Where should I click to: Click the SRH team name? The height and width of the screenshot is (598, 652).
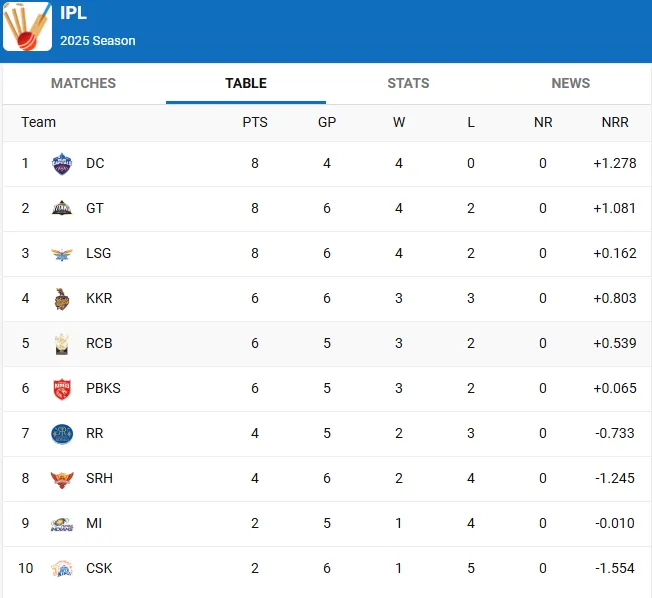point(99,478)
